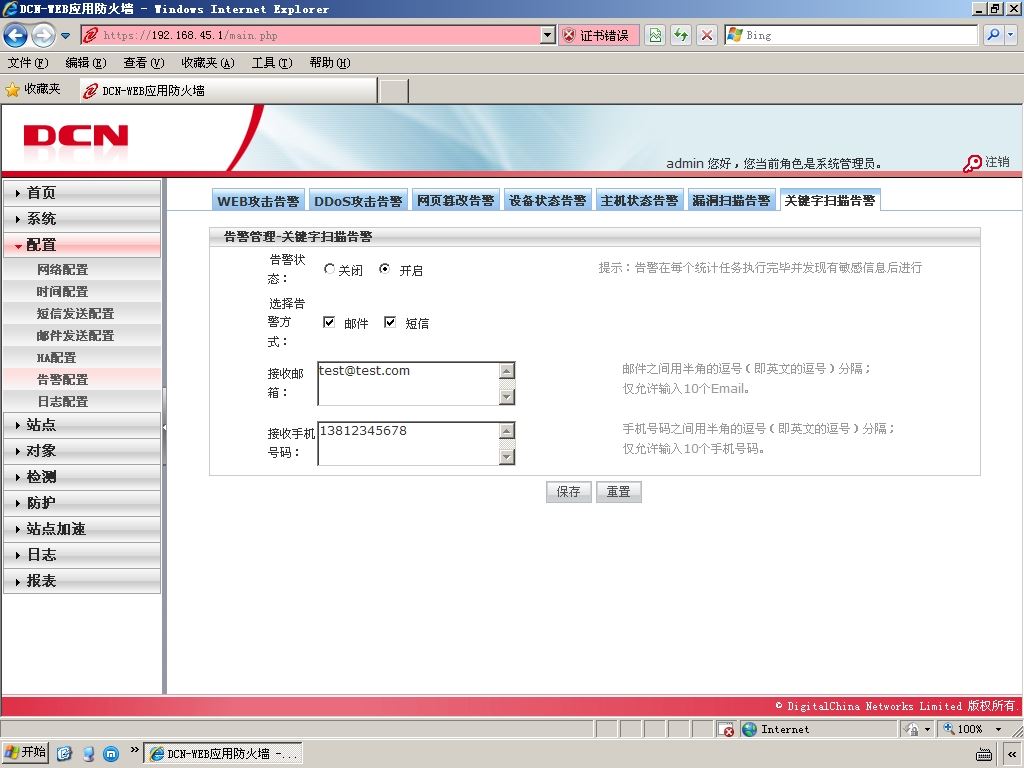Click the compatibility view icon
This screenshot has height=768, width=1024.
(655, 35)
